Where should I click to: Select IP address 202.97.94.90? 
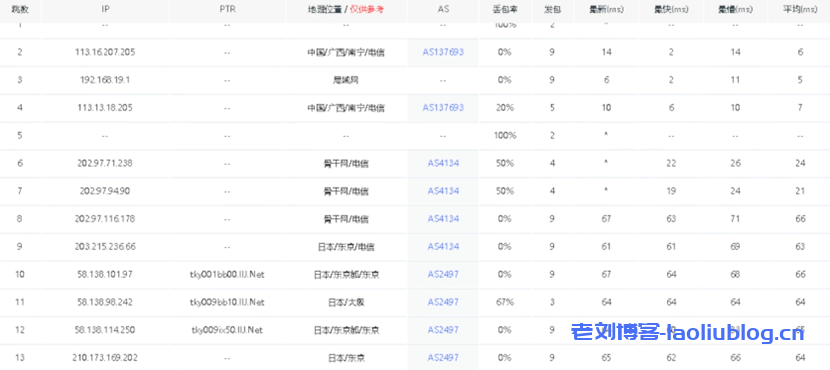pos(105,191)
